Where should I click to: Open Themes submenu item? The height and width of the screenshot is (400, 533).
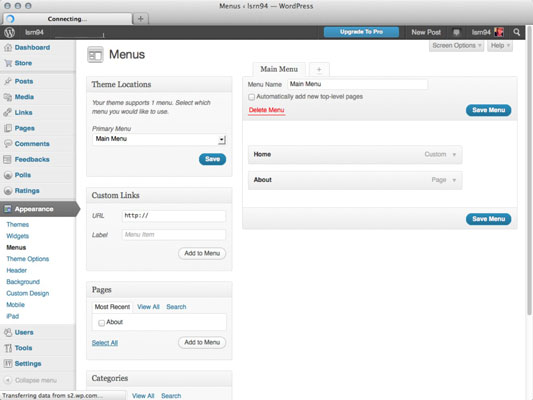(x=18, y=225)
